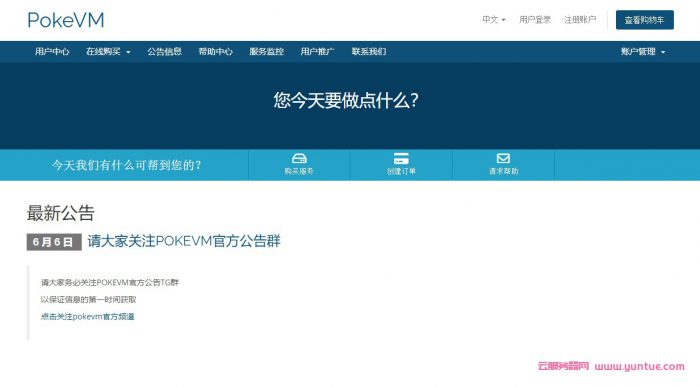This screenshot has width=700, height=387.
Task: Click the 查看购物车 button
Action: 645,20
